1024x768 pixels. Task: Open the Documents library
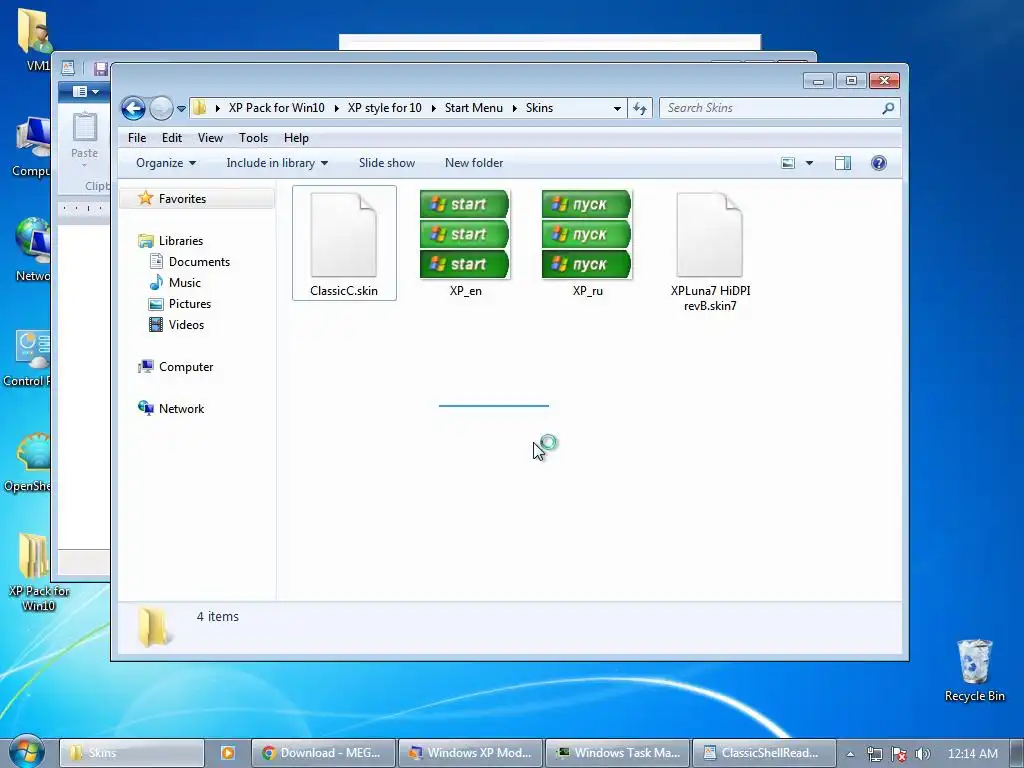[x=199, y=262]
